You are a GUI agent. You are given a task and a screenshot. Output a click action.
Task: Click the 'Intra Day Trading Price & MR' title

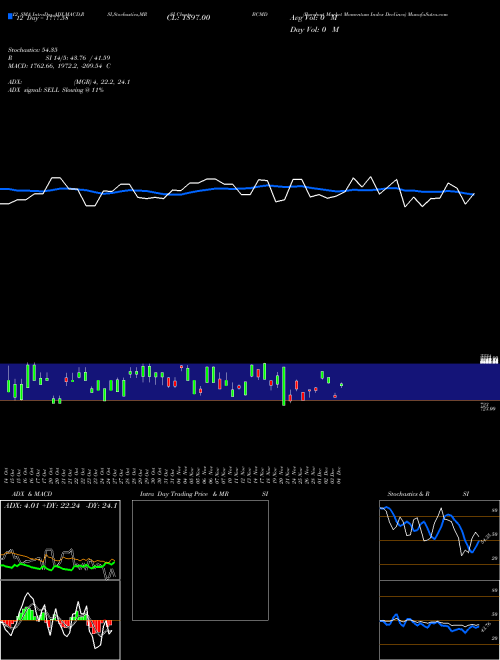[x=184, y=494]
